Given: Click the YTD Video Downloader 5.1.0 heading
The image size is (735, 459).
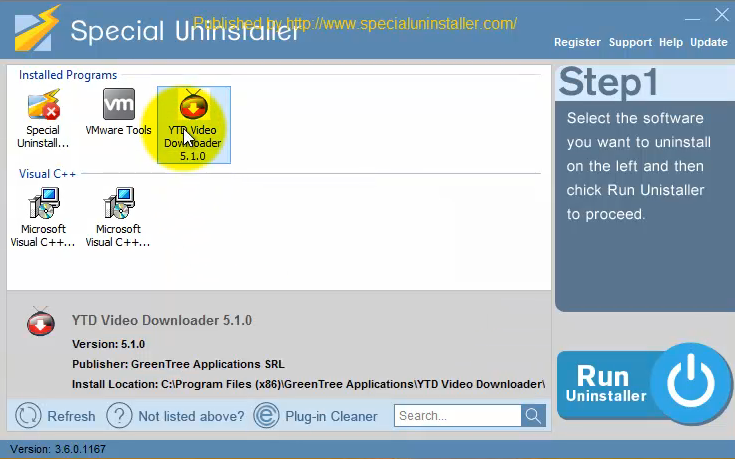Looking at the screenshot, I should [x=162, y=321].
